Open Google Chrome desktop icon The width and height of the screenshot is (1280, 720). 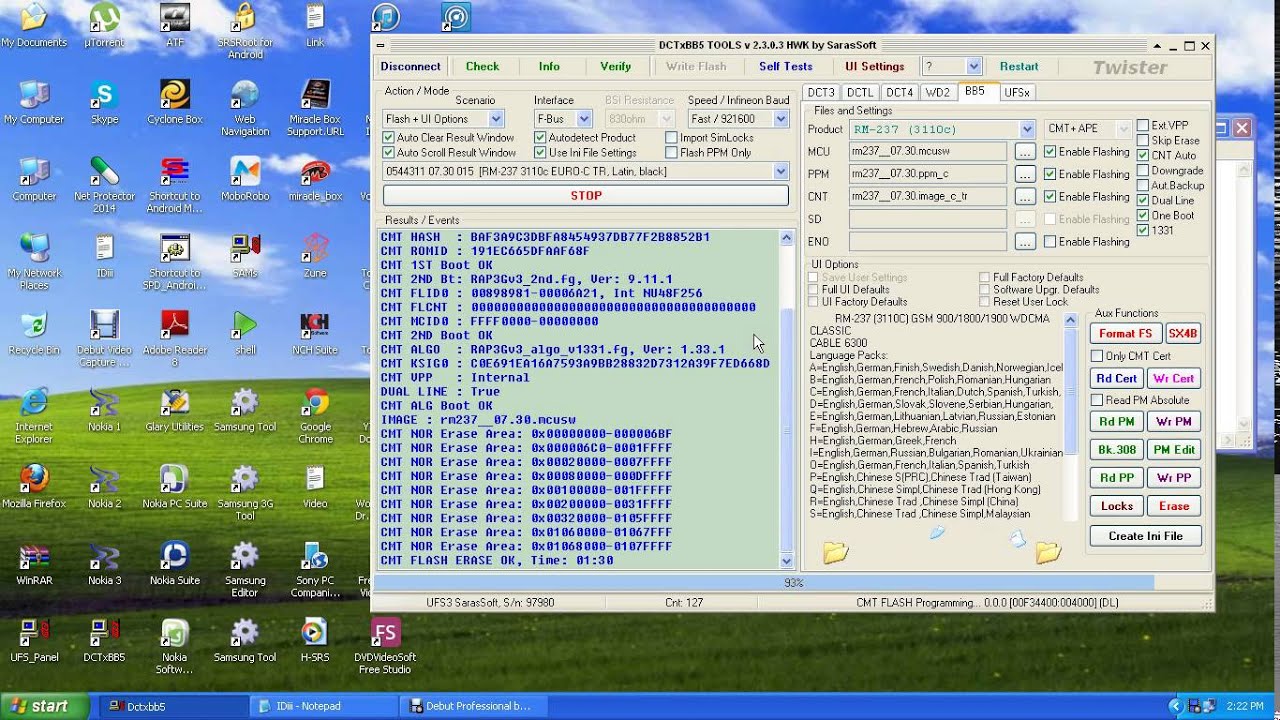pyautogui.click(x=316, y=416)
